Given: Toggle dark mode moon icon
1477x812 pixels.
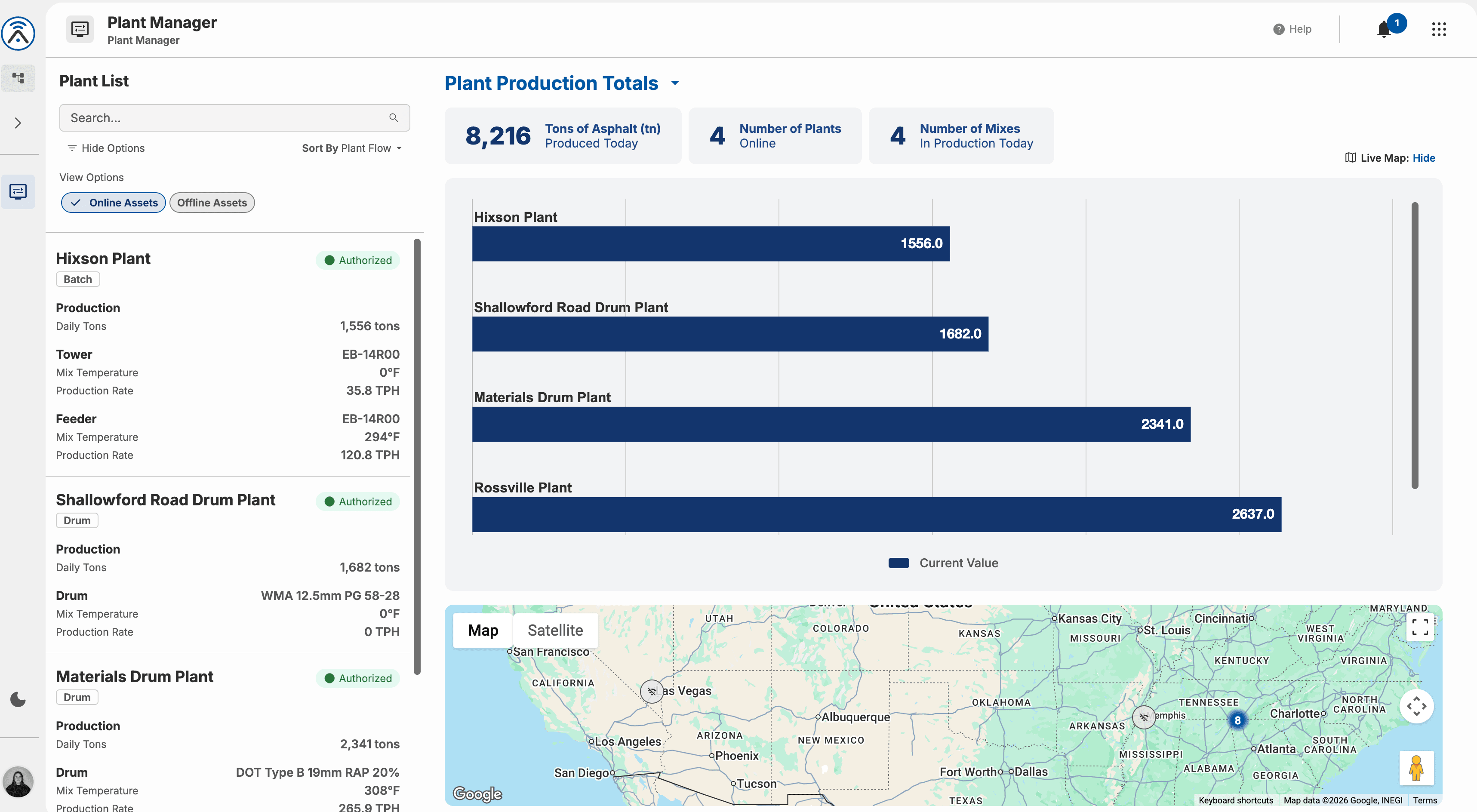Looking at the screenshot, I should (18, 699).
